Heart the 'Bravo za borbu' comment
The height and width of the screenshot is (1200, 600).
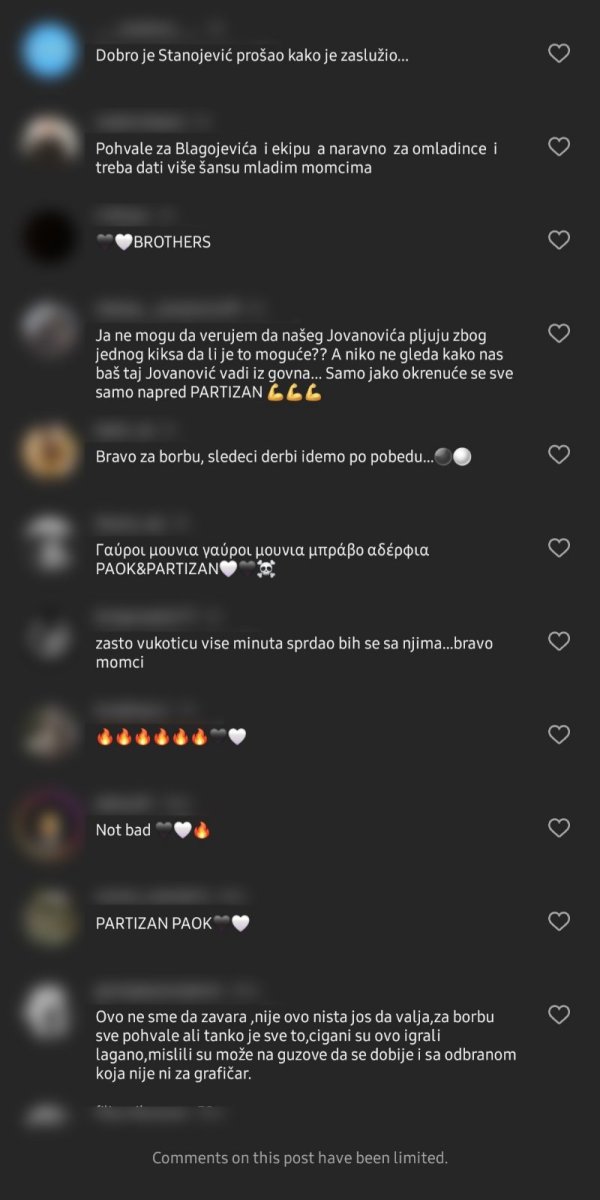coord(559,454)
